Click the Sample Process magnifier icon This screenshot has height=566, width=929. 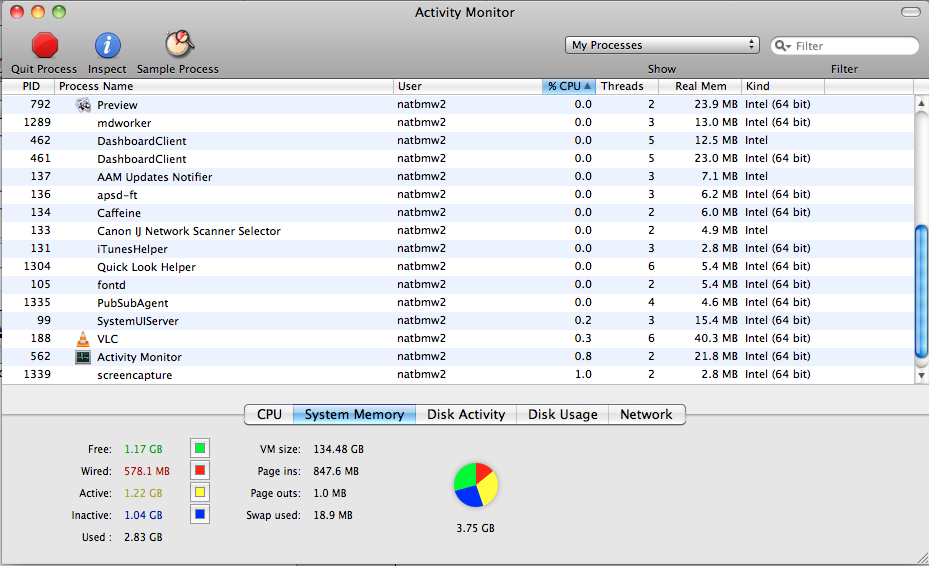pyautogui.click(x=179, y=44)
